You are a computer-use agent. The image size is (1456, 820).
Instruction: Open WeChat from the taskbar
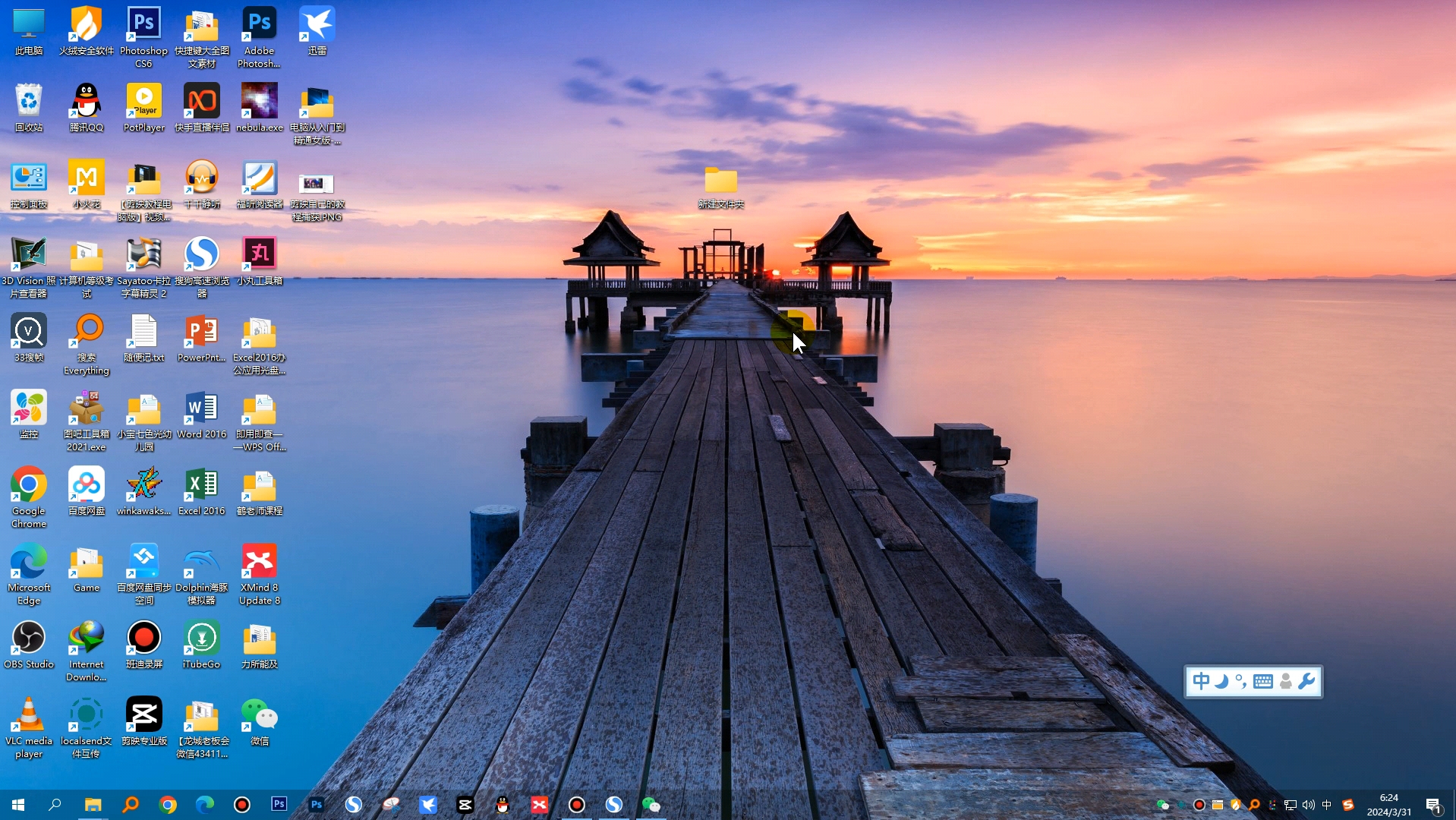[x=651, y=805]
